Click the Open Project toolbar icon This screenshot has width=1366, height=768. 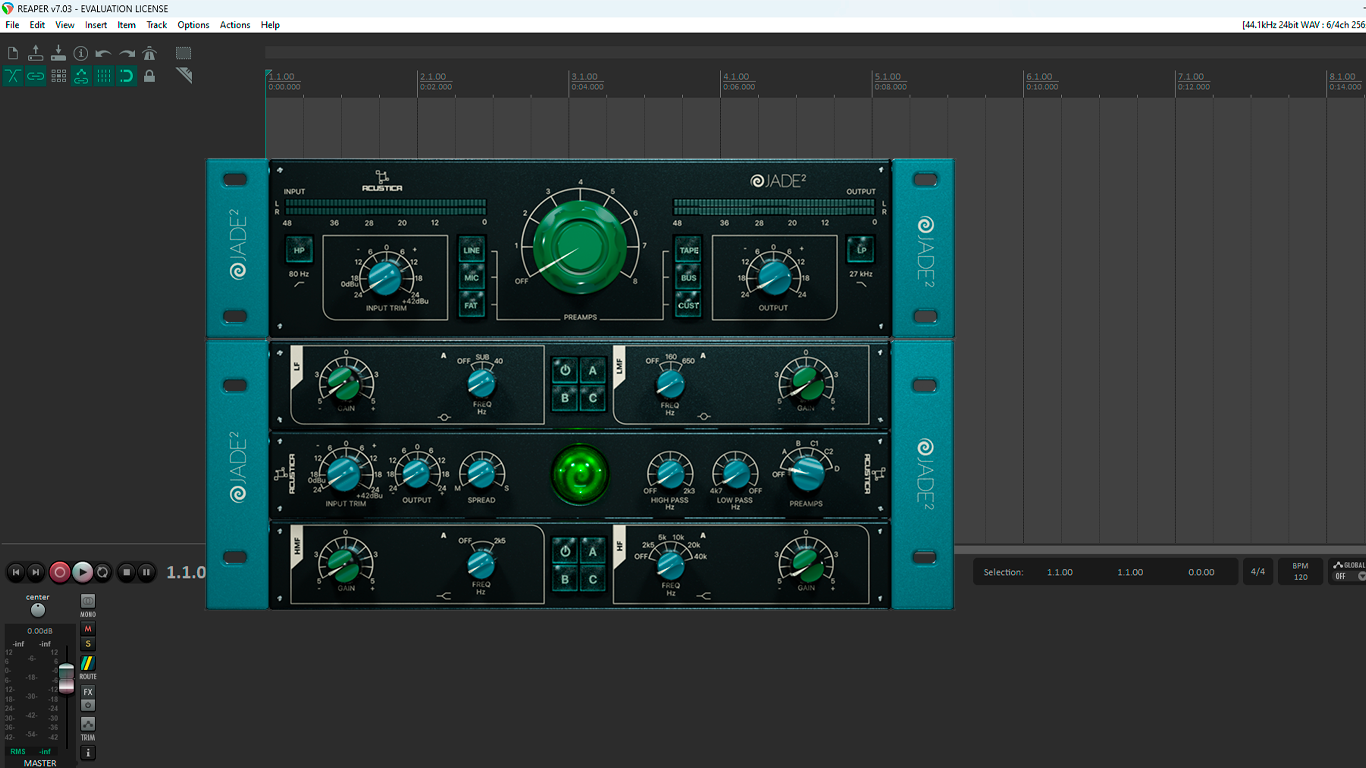36,53
